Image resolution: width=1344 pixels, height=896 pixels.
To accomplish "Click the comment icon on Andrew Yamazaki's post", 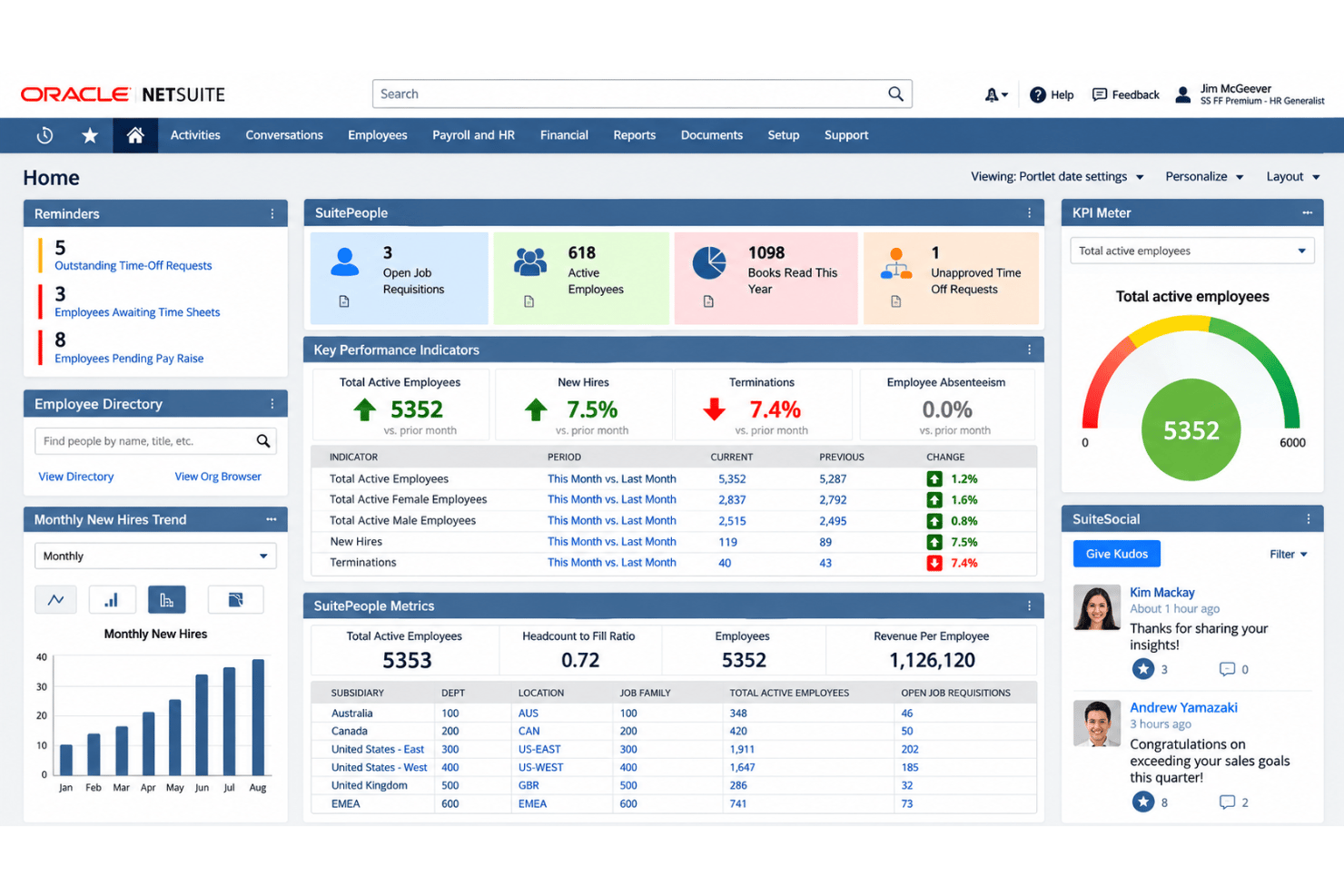I will (1227, 802).
